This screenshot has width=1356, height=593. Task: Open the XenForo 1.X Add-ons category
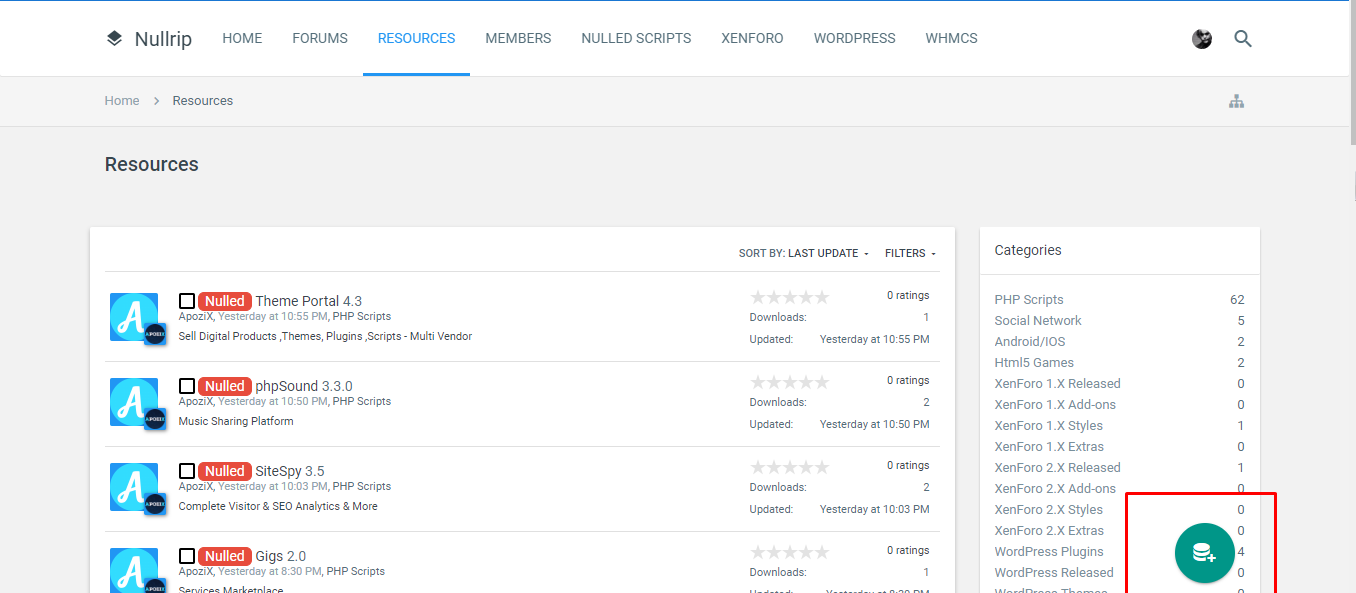1055,405
